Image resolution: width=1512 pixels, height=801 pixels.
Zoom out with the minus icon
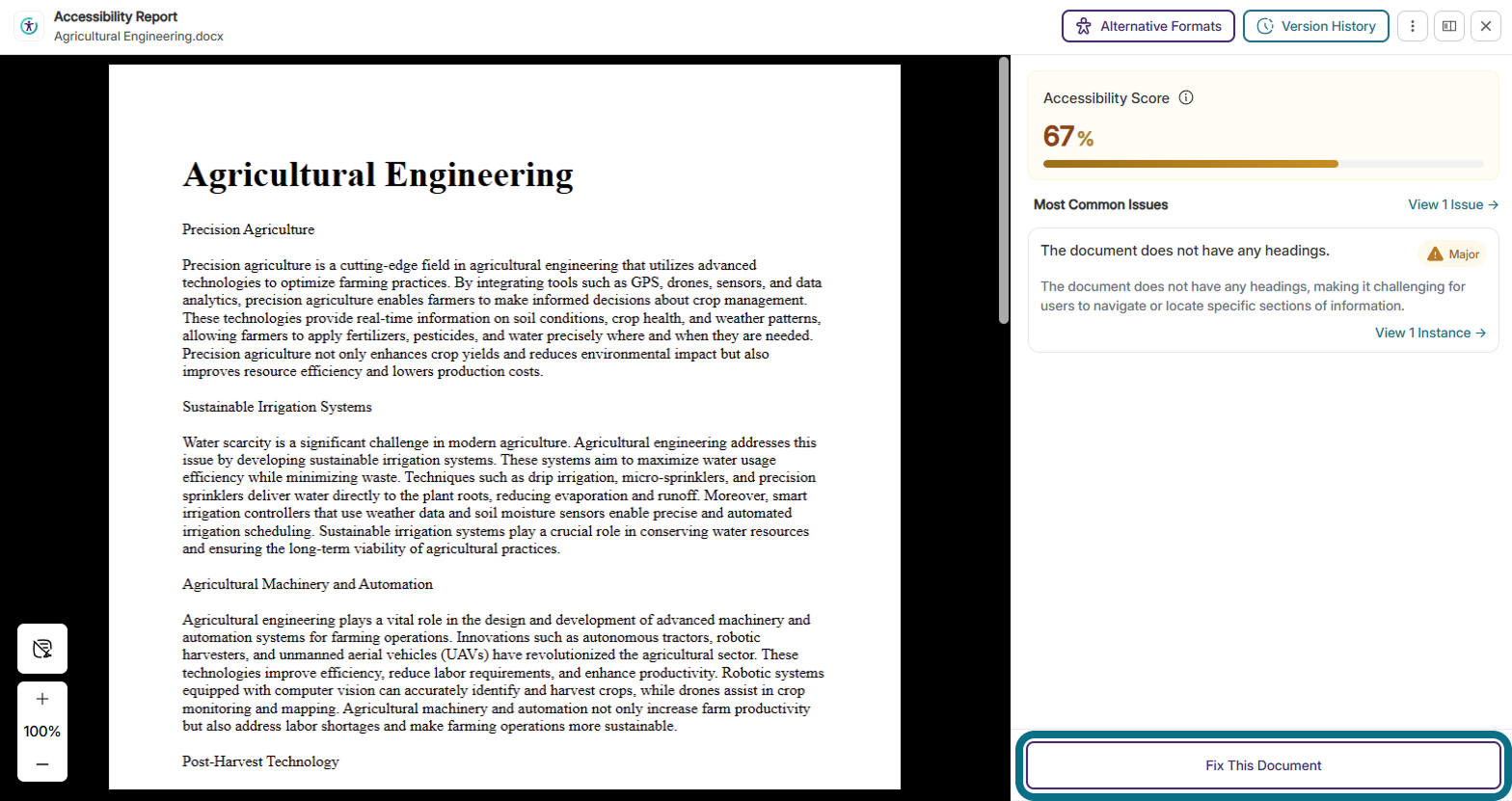point(42,764)
